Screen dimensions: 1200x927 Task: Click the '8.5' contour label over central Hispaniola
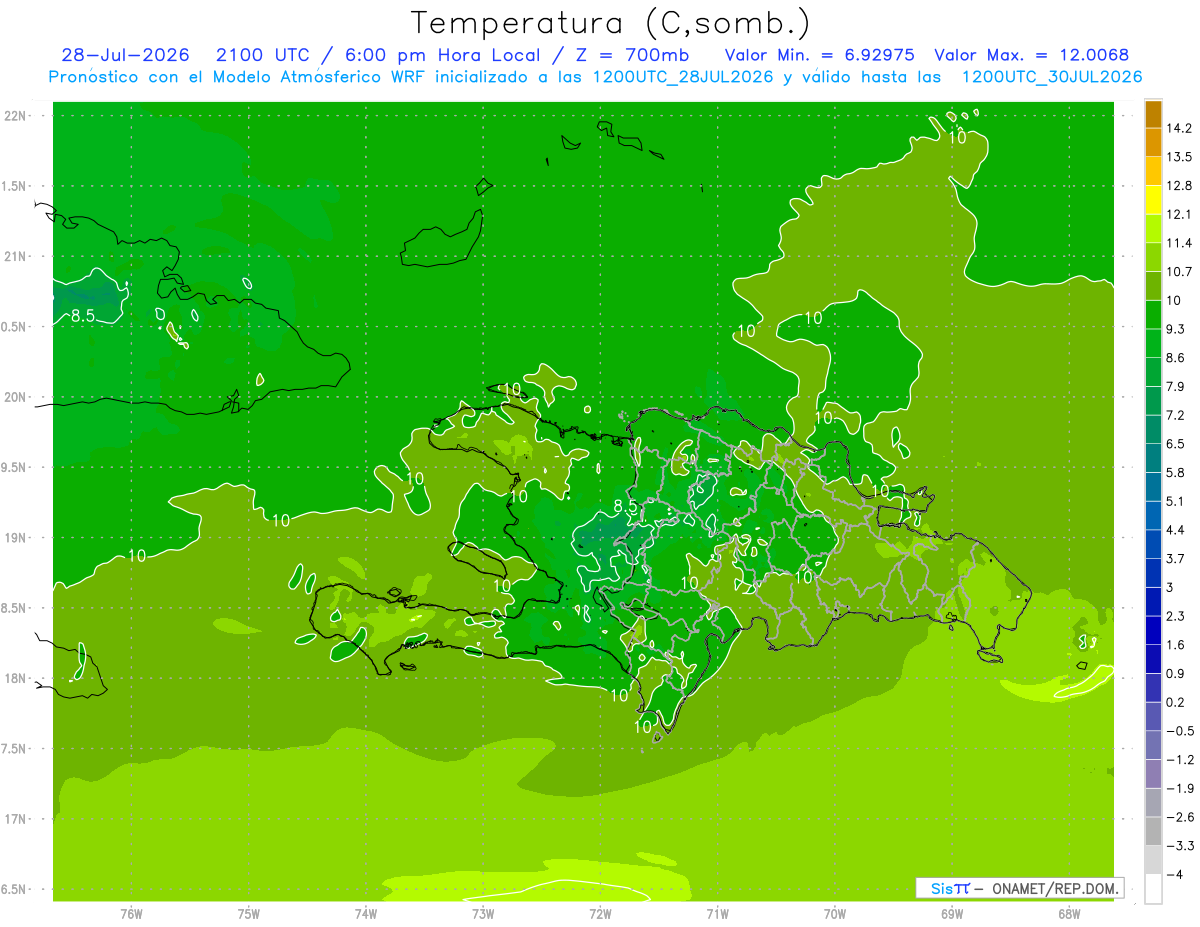[x=626, y=505]
